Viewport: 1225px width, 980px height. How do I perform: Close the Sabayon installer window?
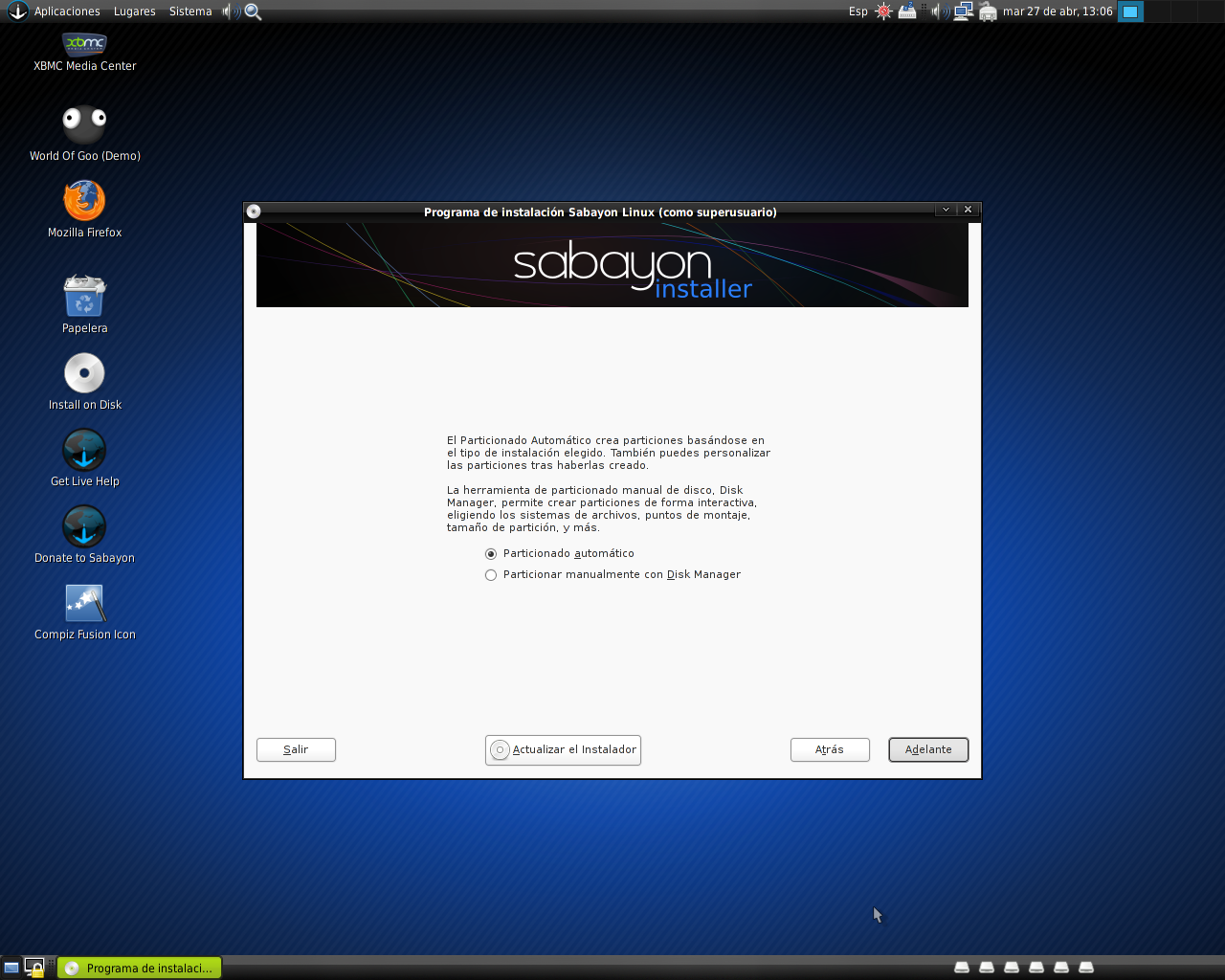click(969, 210)
